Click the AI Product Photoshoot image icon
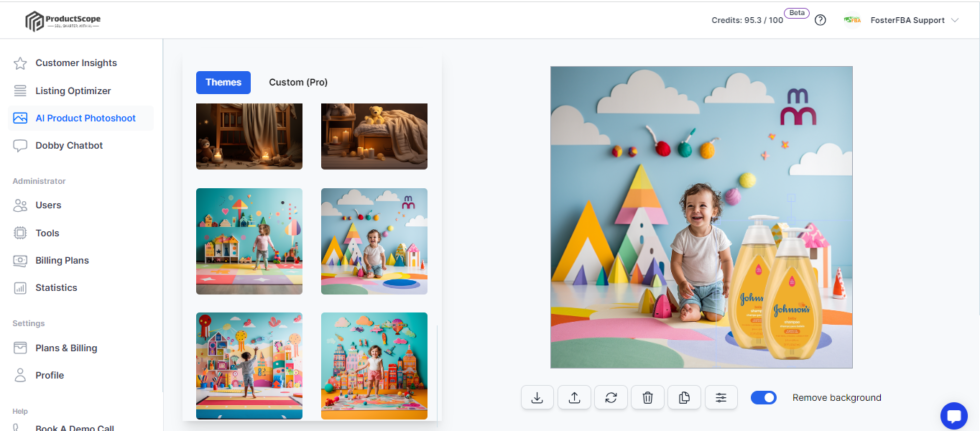 20,118
